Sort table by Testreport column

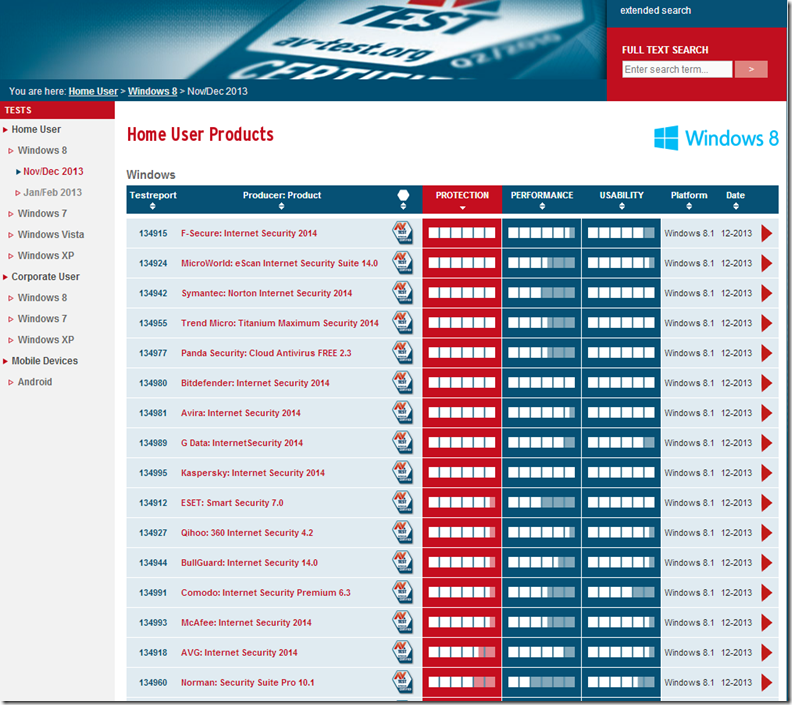(x=153, y=206)
